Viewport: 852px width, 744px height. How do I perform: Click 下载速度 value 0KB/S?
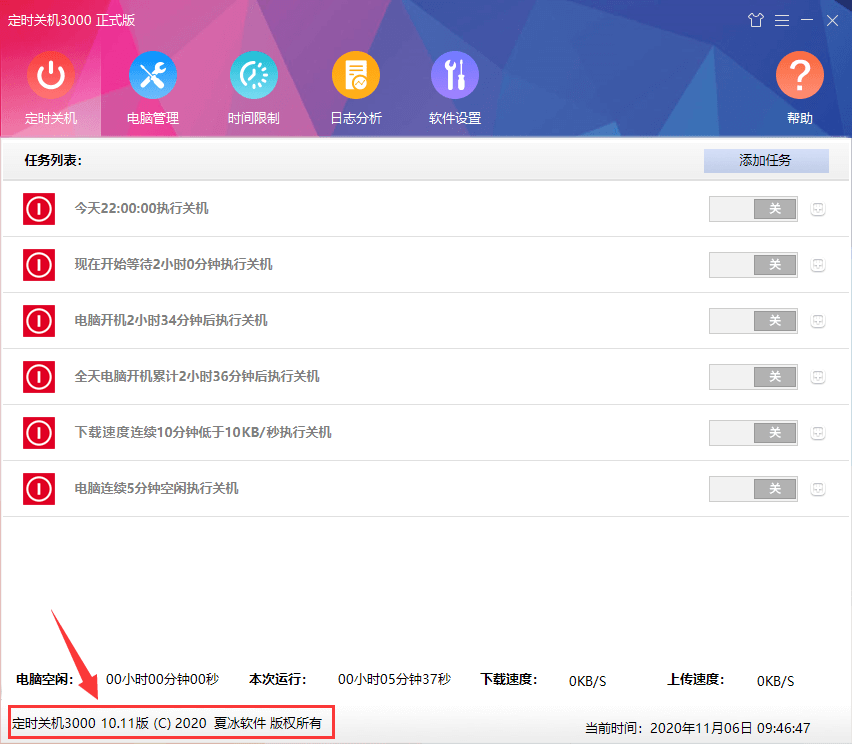click(587, 681)
